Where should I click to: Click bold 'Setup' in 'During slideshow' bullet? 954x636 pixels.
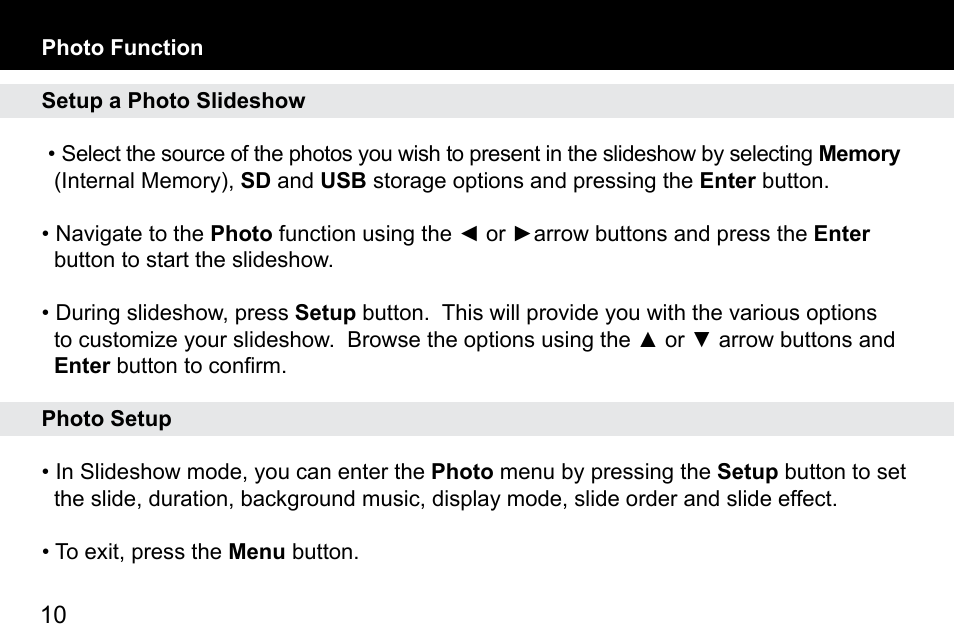click(x=326, y=313)
